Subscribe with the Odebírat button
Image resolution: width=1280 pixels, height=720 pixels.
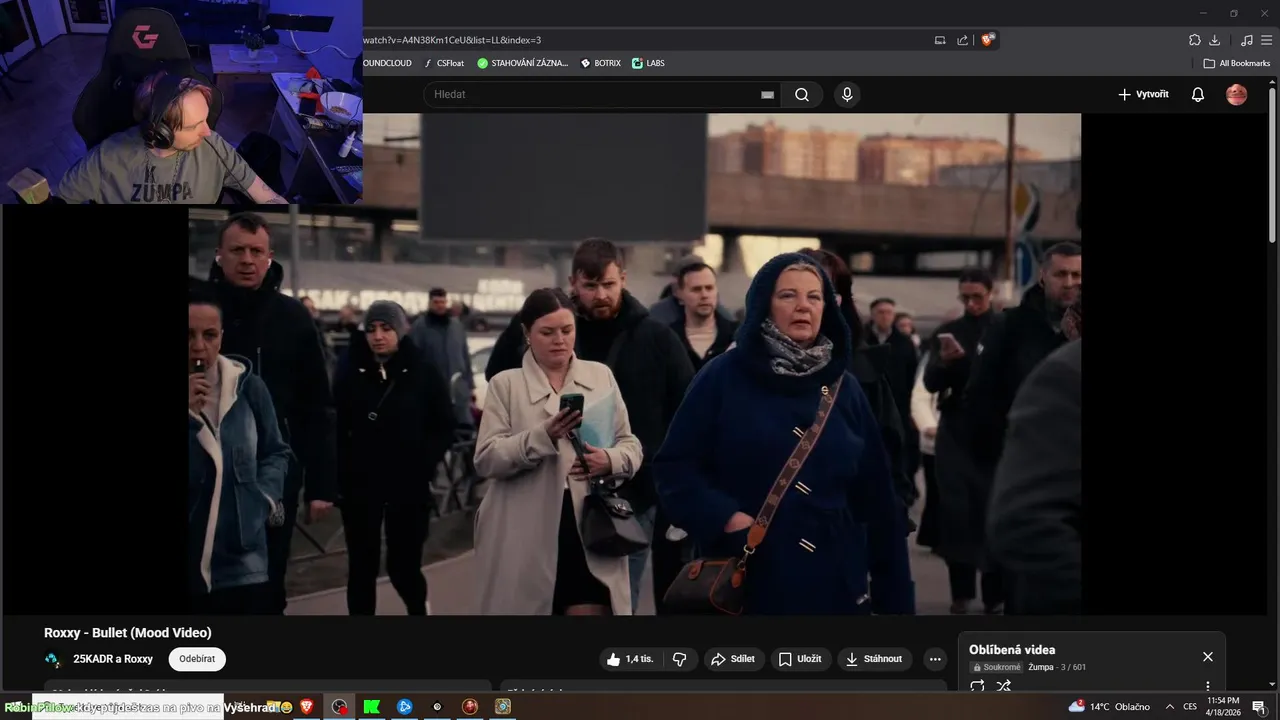click(197, 659)
